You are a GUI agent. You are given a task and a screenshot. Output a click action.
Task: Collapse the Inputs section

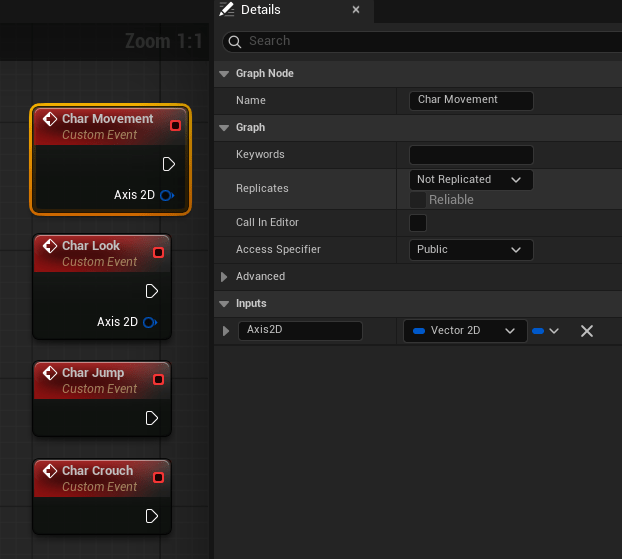[x=224, y=303]
